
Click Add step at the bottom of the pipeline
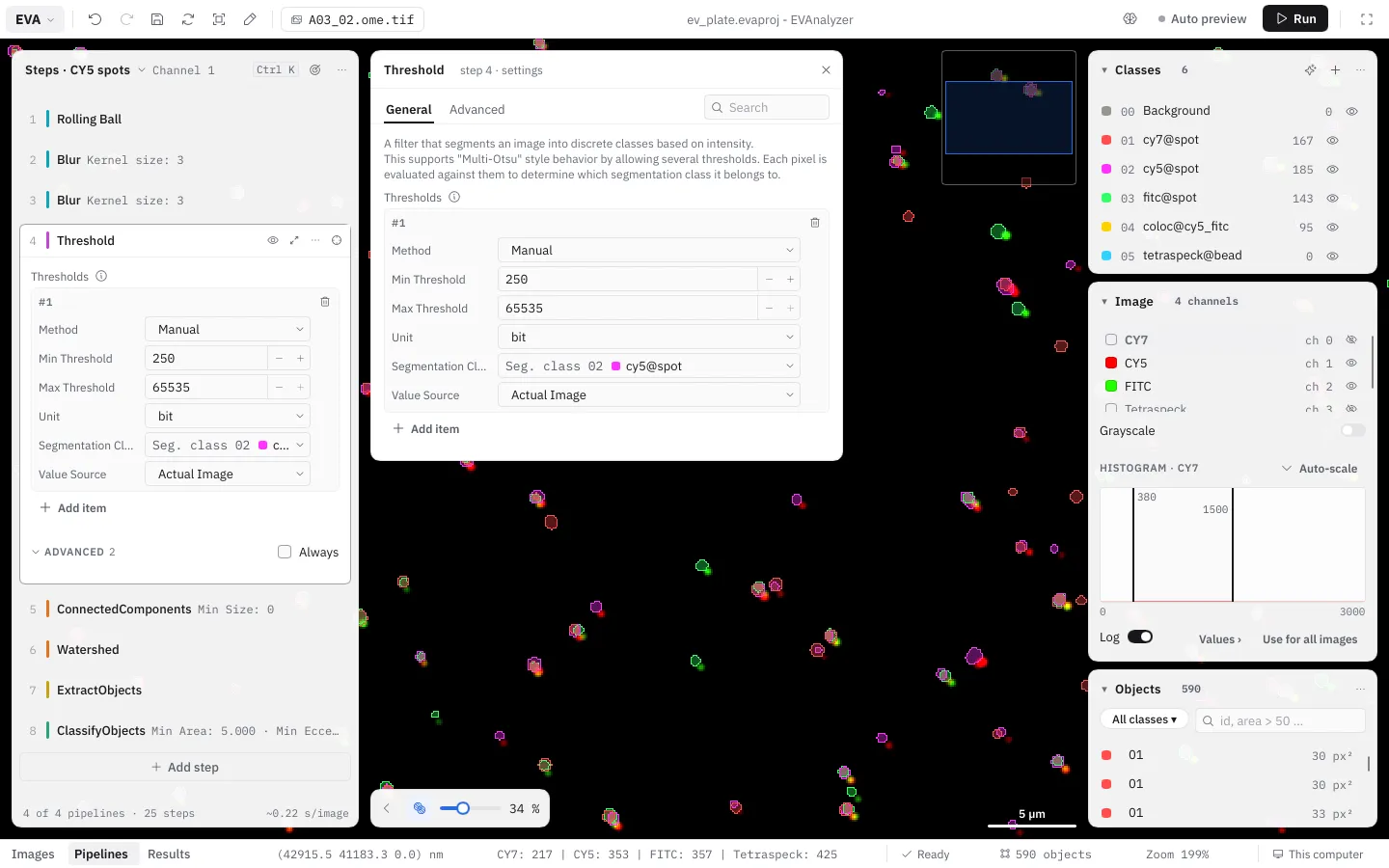(x=185, y=767)
